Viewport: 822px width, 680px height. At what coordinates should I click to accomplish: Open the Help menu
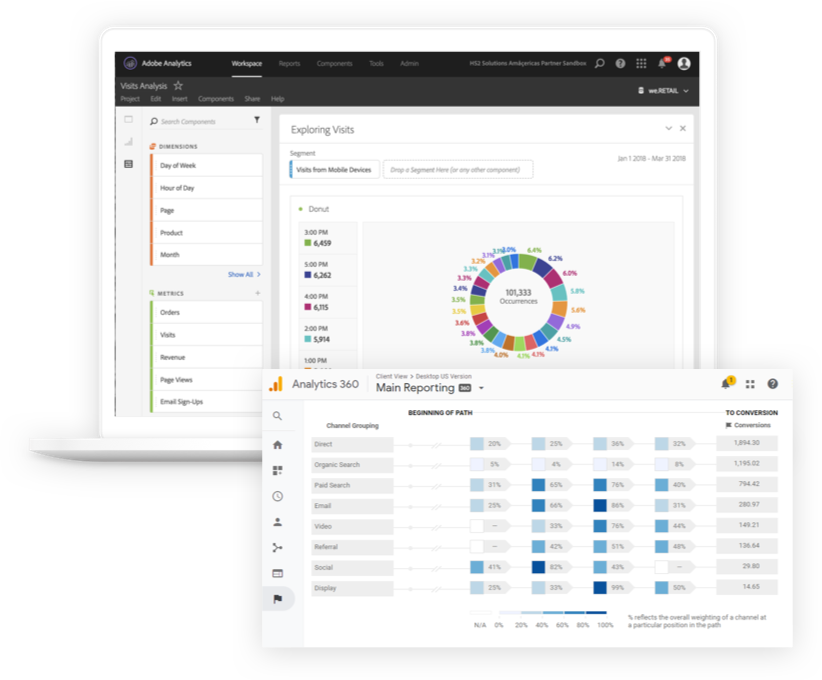[277, 99]
